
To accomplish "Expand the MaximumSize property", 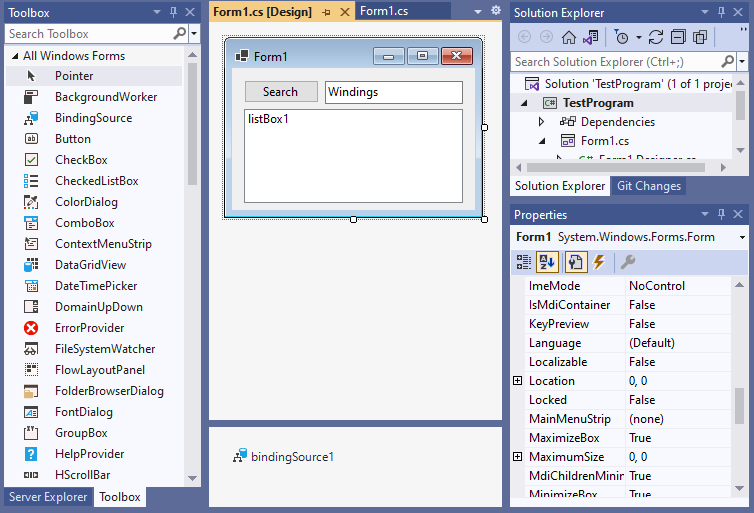I will coord(517,457).
